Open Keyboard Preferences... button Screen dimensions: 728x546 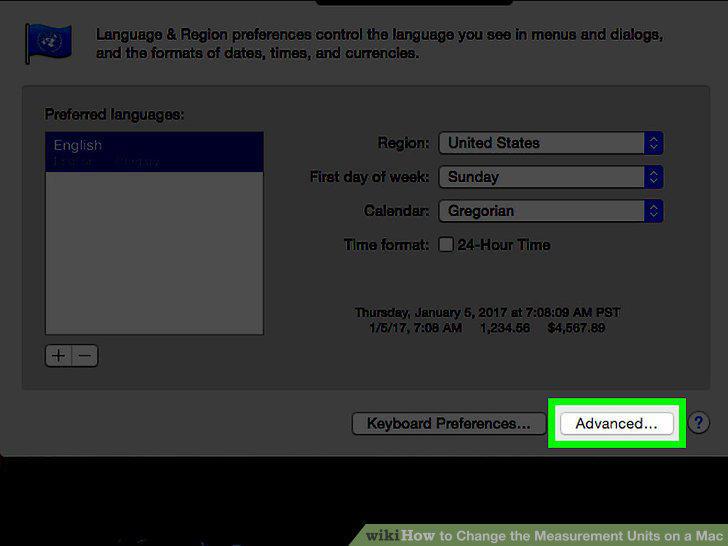(449, 423)
